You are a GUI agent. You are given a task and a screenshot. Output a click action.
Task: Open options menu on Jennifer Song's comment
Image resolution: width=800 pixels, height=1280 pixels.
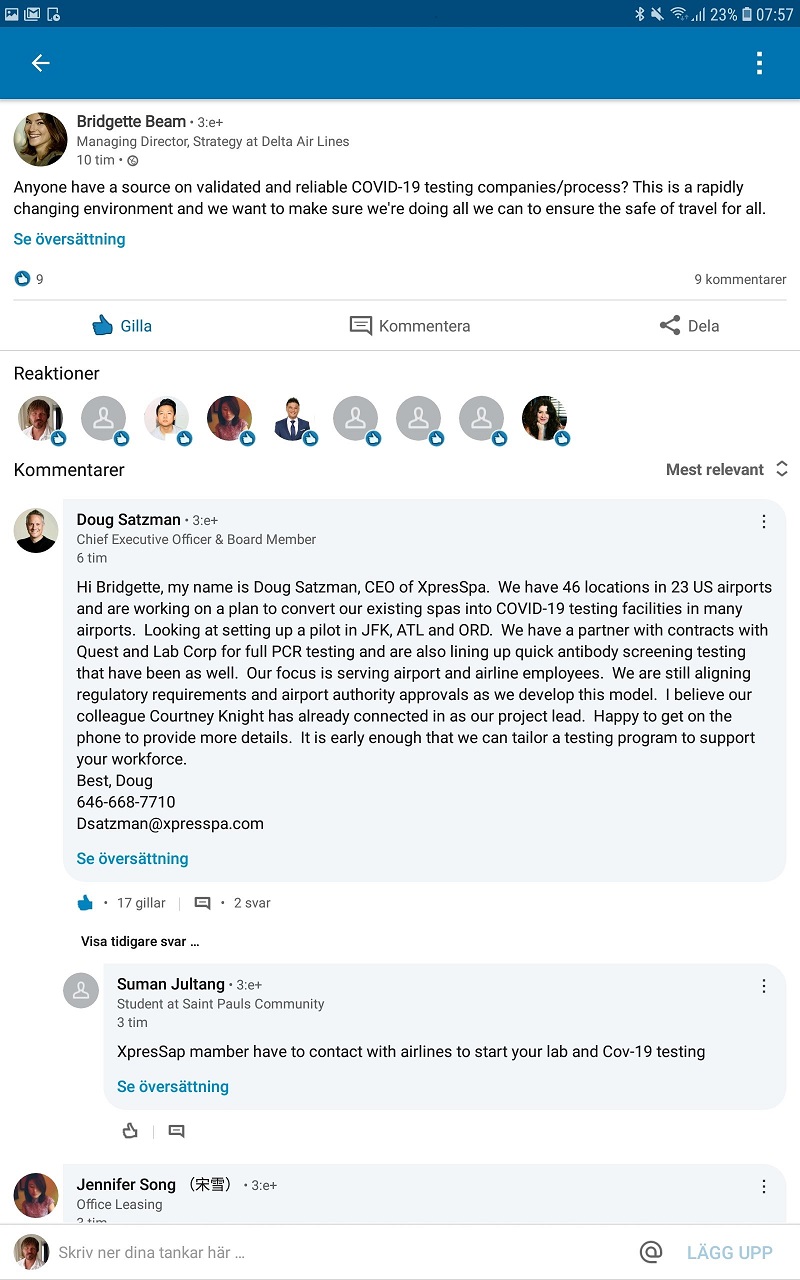click(x=764, y=1186)
